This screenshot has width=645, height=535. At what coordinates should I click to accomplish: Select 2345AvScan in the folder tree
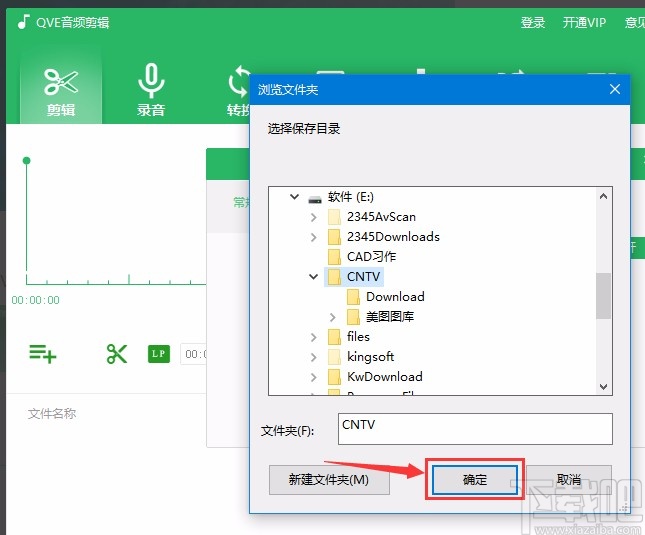coord(381,217)
